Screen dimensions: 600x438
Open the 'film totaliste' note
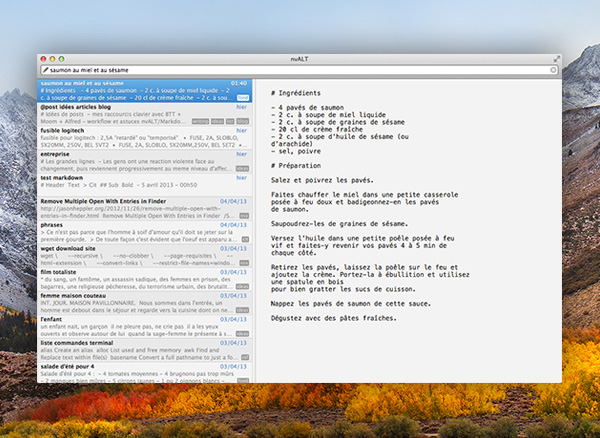(x=145, y=280)
